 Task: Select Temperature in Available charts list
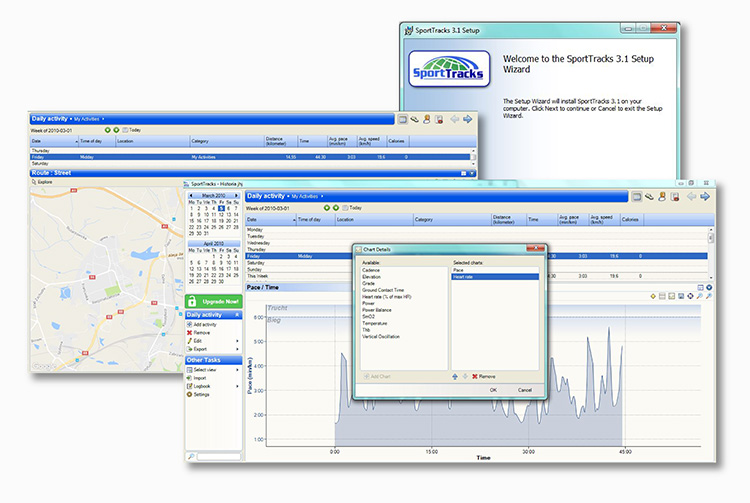coord(375,324)
